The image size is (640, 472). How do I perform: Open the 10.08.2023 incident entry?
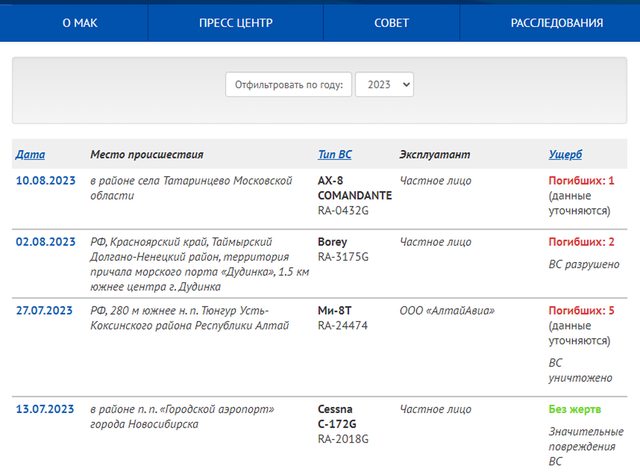(46, 180)
